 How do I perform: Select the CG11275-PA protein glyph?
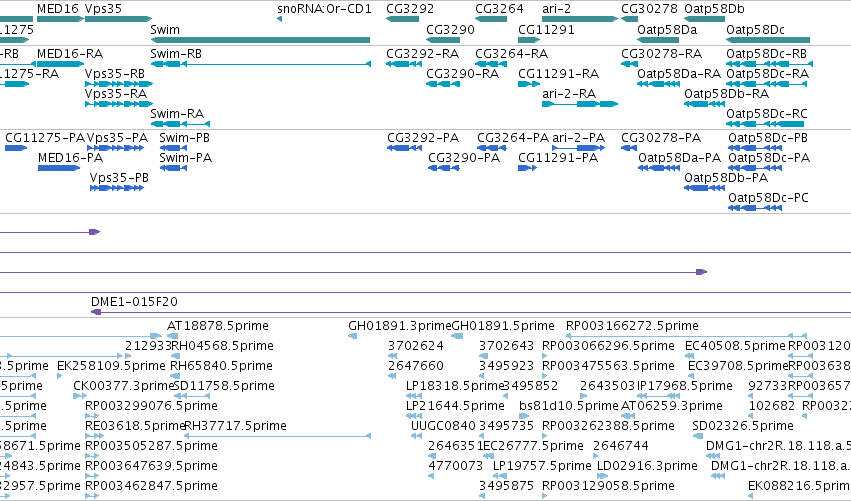[16, 148]
